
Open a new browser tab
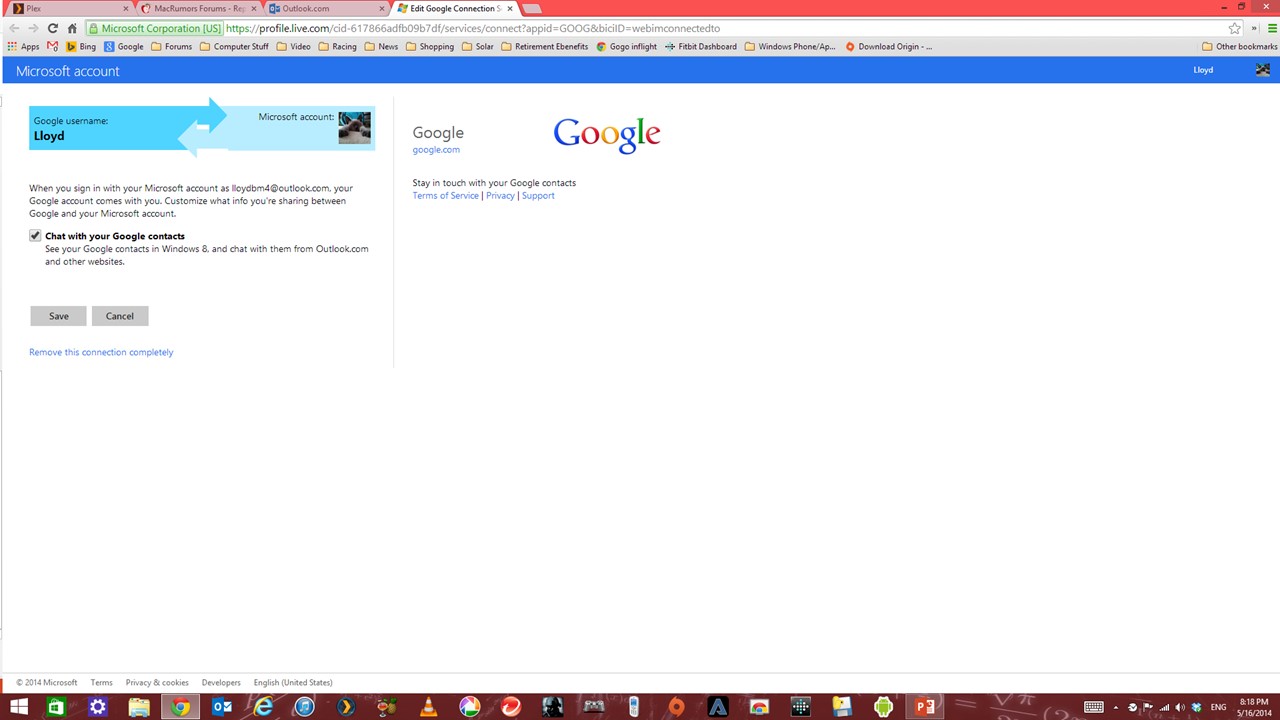click(x=532, y=9)
